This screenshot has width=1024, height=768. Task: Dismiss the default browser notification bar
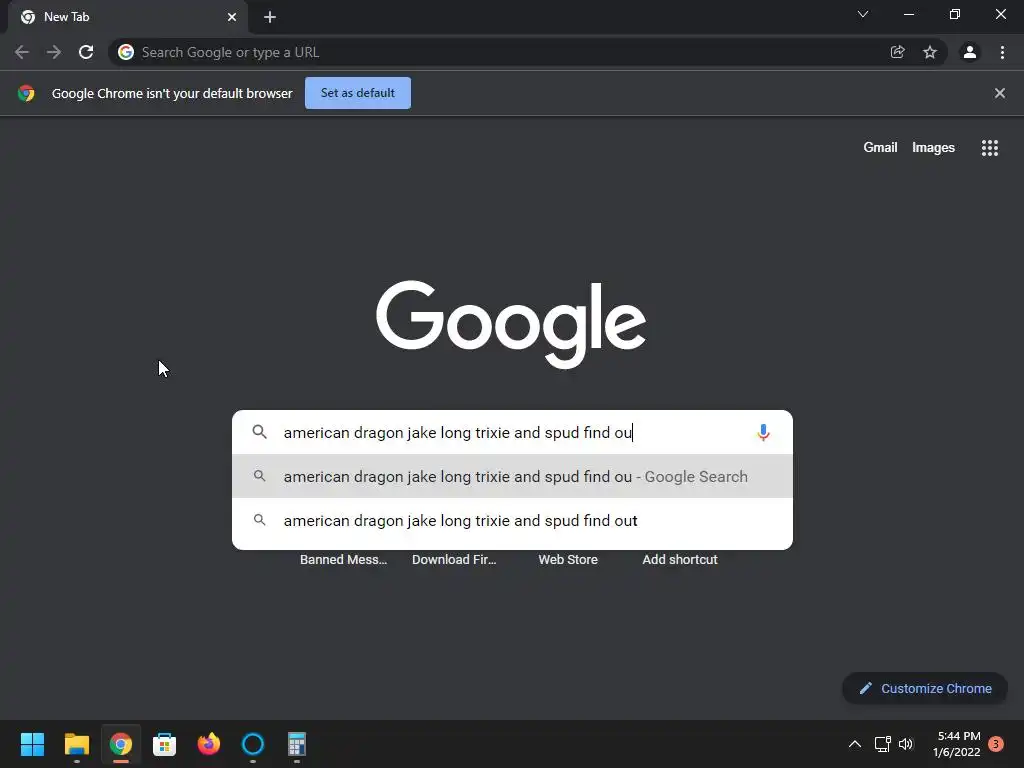tap(1000, 93)
